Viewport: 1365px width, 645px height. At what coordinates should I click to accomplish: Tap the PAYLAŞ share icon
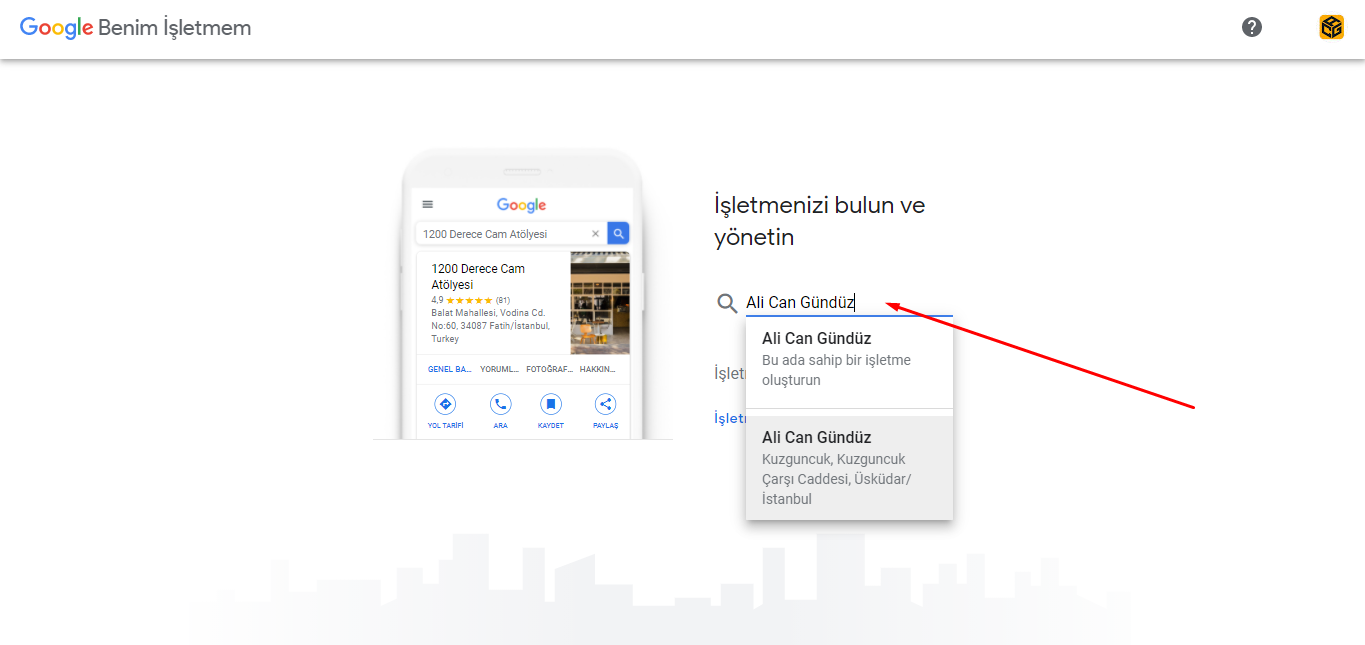605,404
